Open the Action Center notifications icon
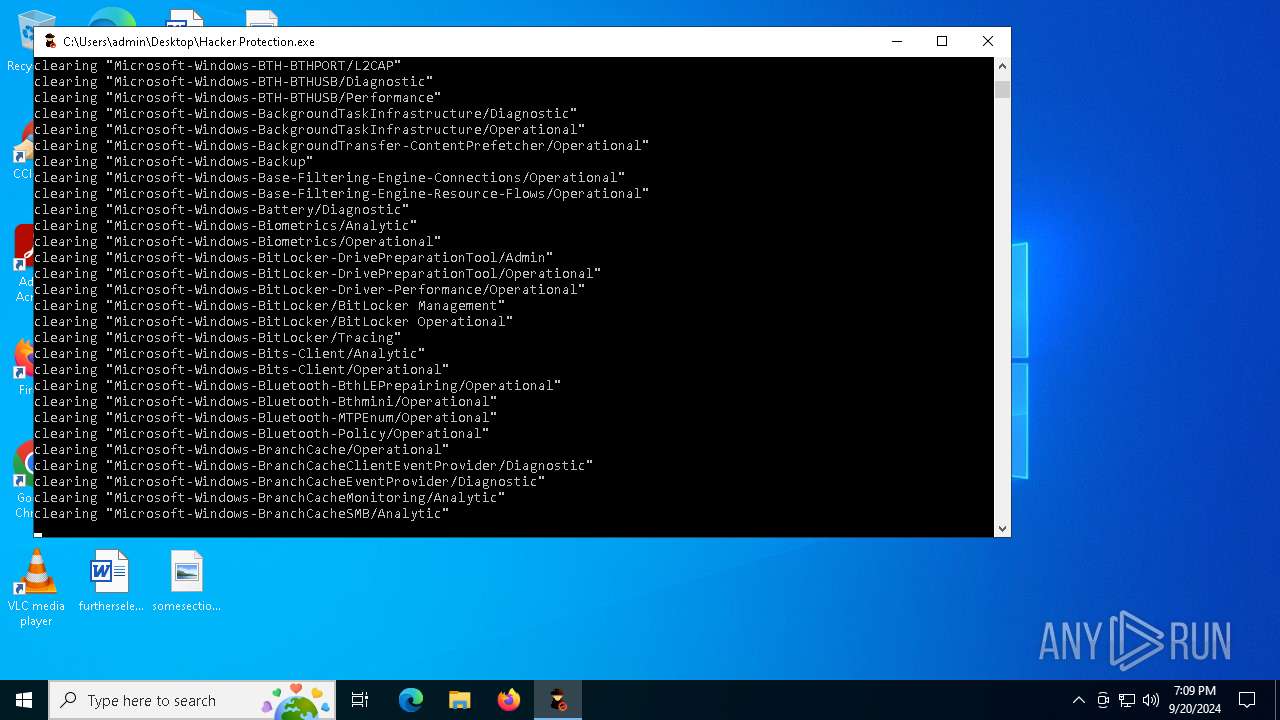This screenshot has height=720, width=1280. [1247, 700]
